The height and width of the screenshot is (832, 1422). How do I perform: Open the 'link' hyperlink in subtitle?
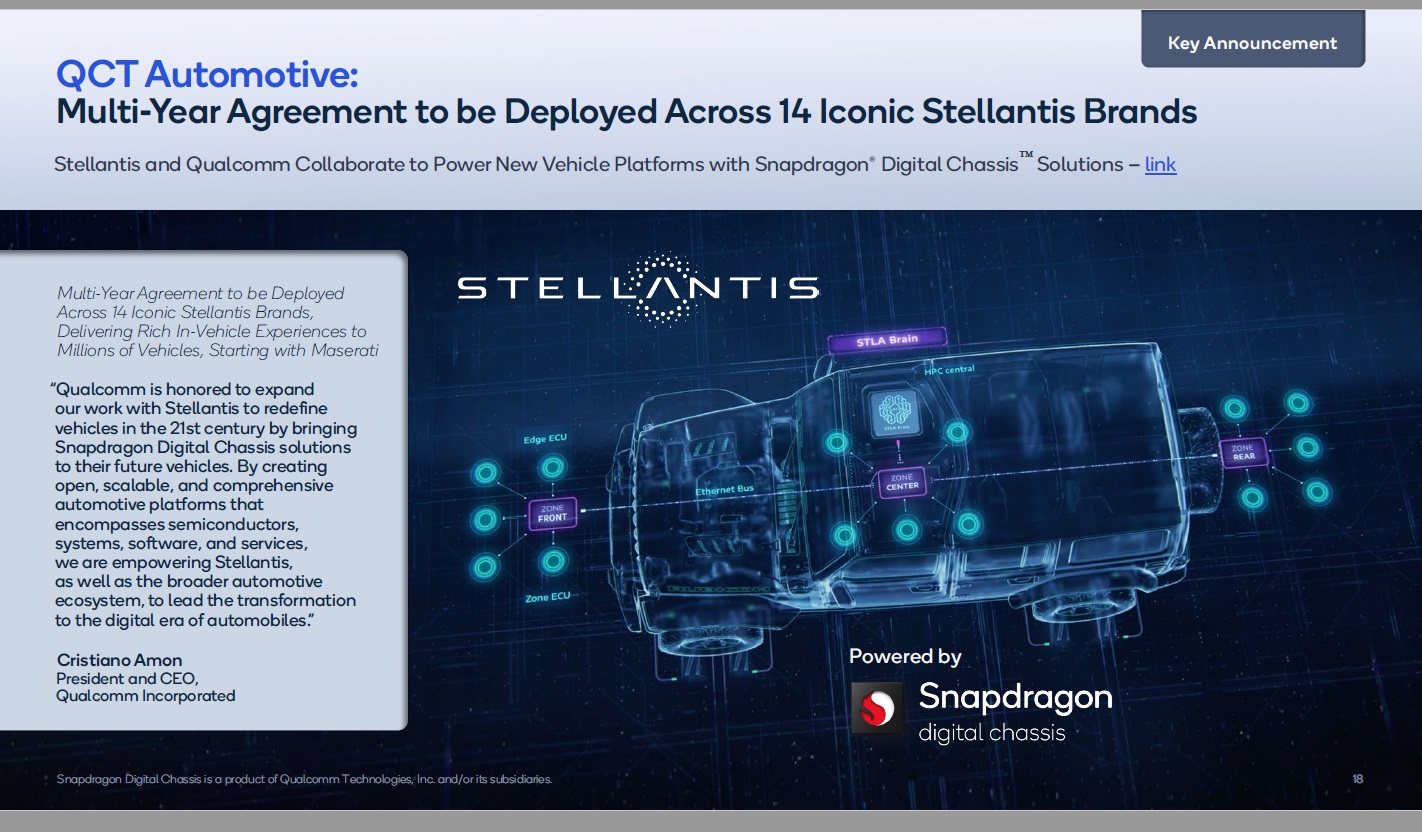(1160, 164)
